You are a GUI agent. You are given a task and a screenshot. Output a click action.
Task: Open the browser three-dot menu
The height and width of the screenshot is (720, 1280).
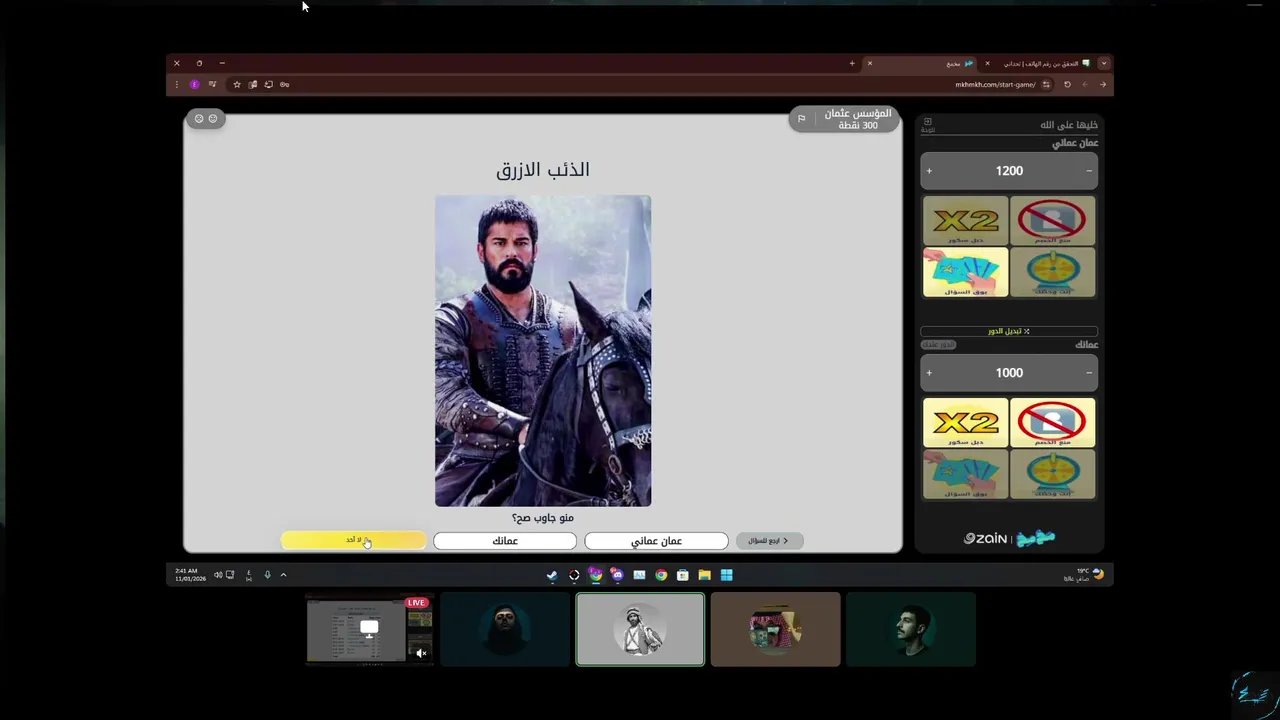coord(177,85)
